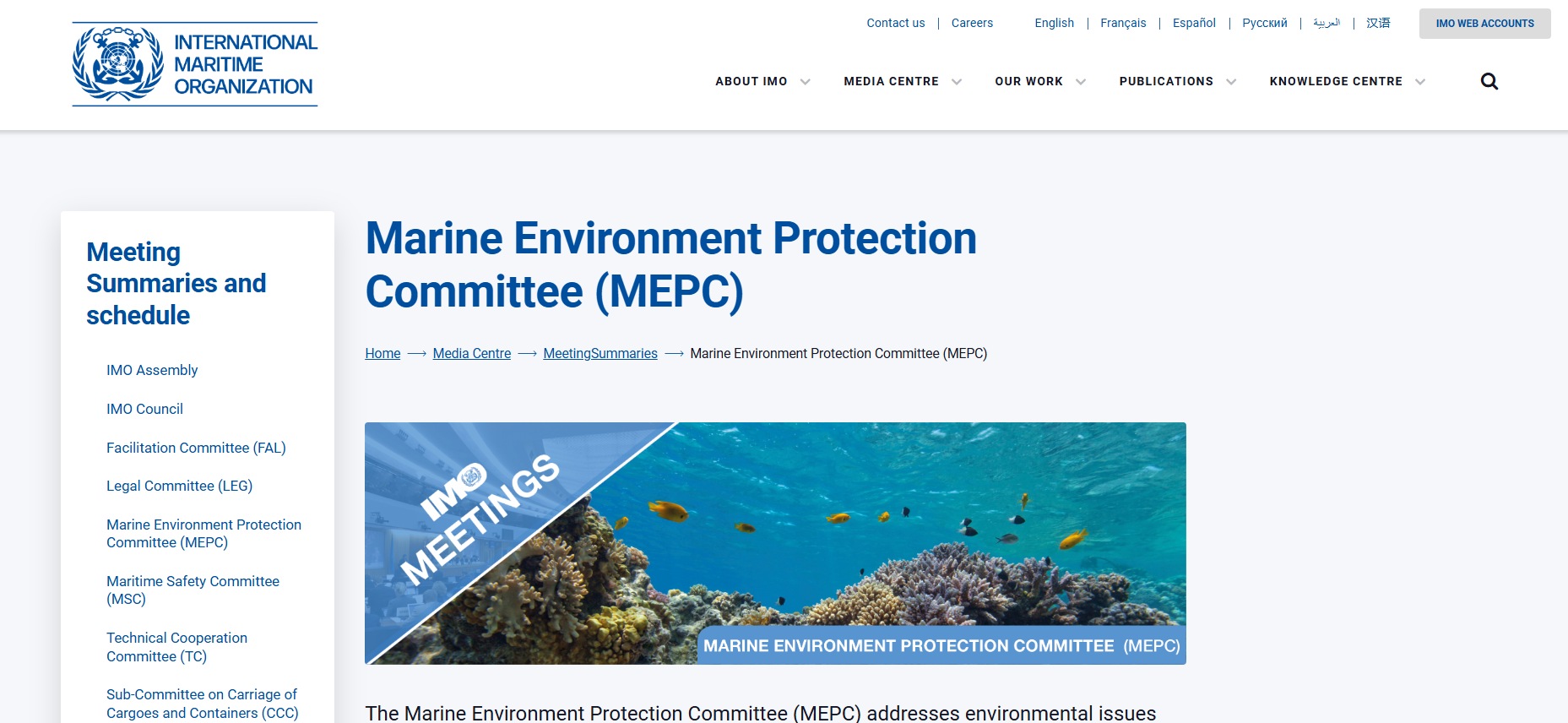Expand the Our Work chevron
Image resolution: width=1568 pixels, height=723 pixels.
tap(1081, 82)
